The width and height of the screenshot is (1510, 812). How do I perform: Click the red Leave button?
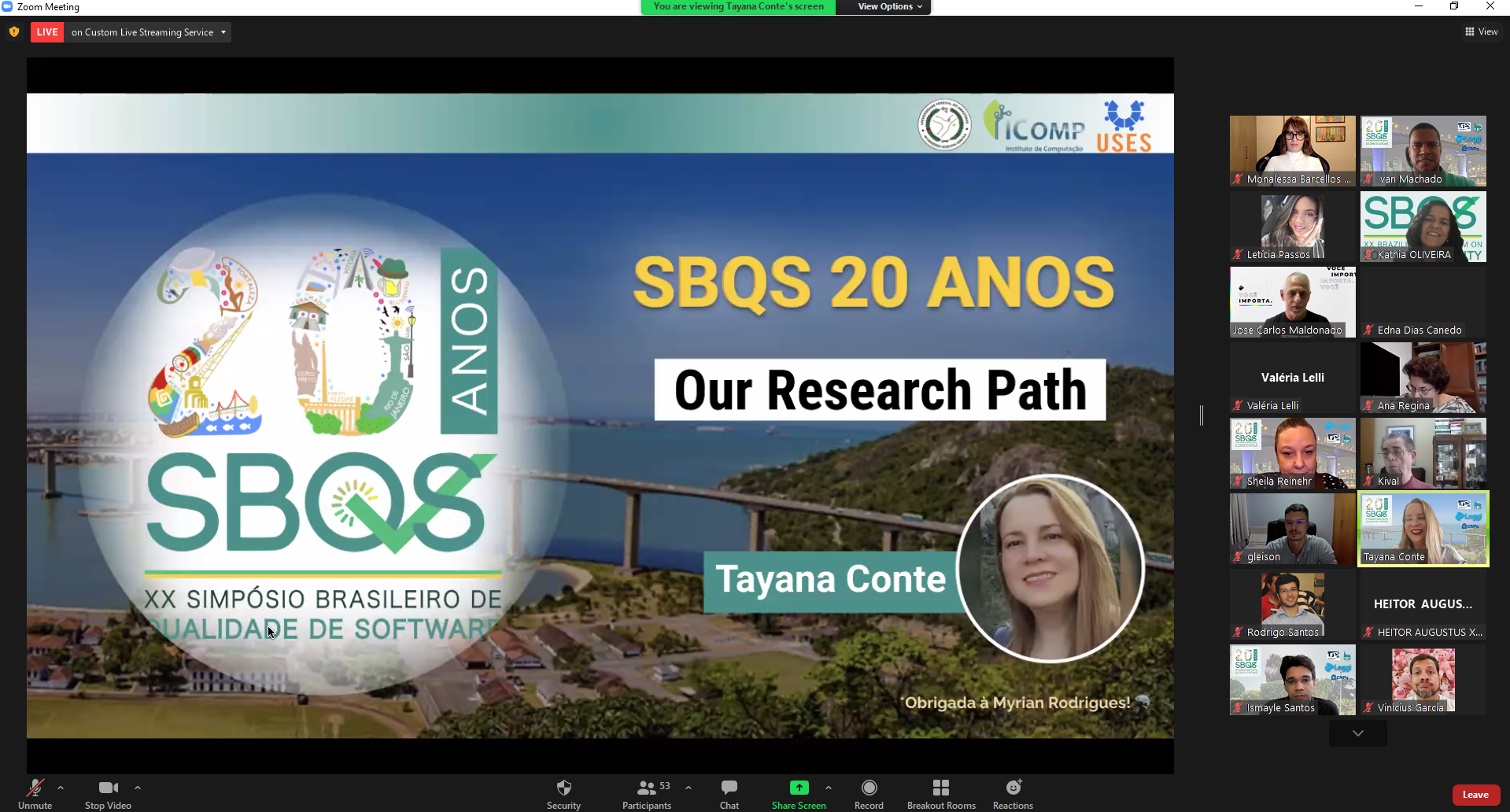(x=1475, y=795)
